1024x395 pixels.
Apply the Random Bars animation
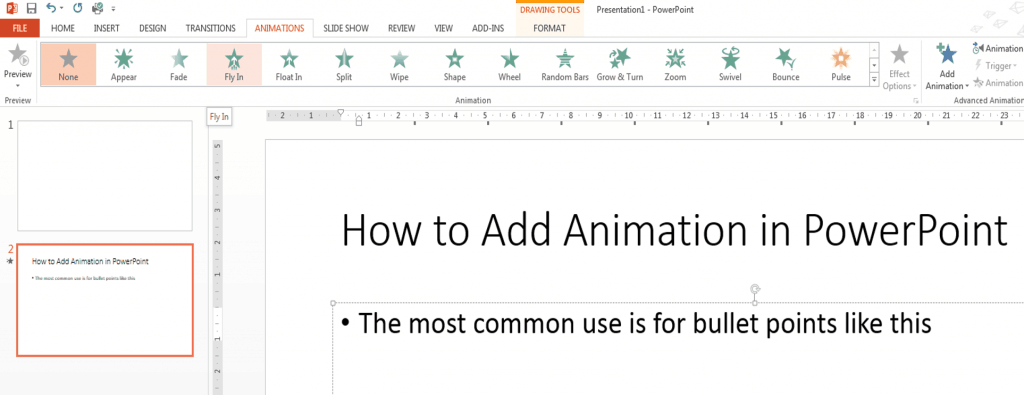coord(565,64)
